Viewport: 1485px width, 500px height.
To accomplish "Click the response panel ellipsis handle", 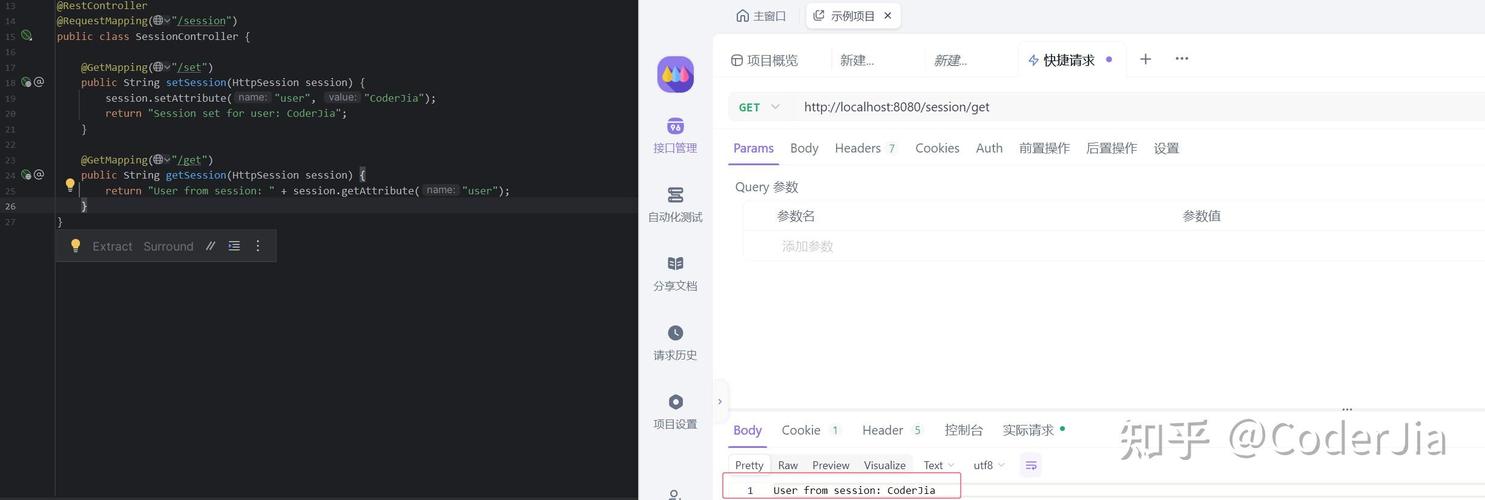I will click(1347, 409).
